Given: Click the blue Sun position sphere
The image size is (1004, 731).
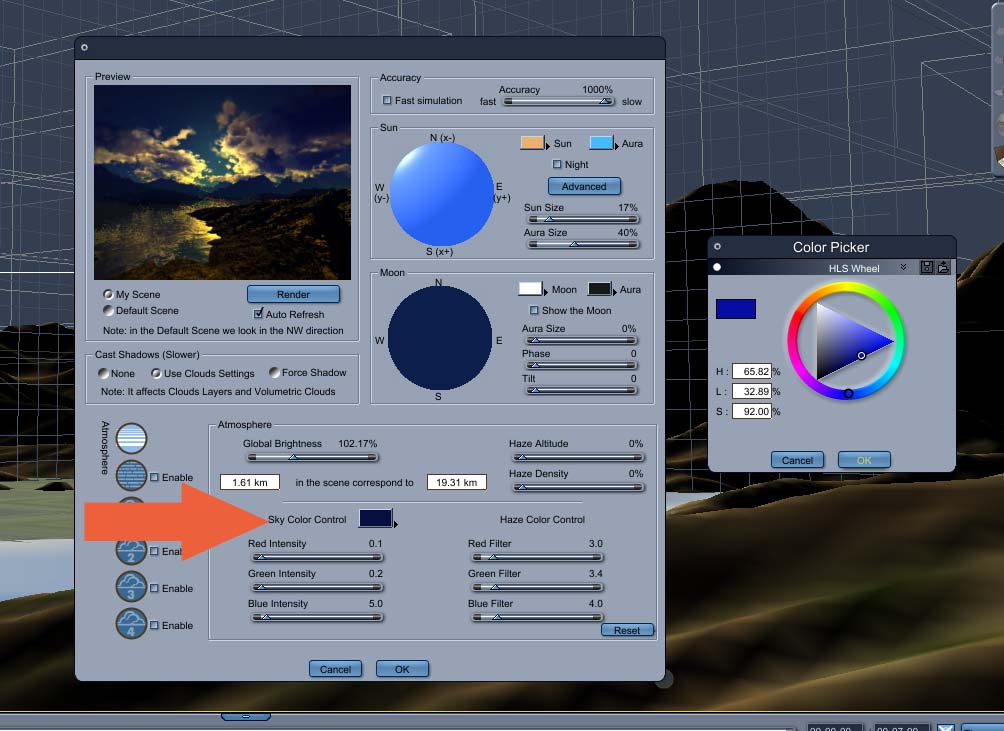Looking at the screenshot, I should 441,193.
